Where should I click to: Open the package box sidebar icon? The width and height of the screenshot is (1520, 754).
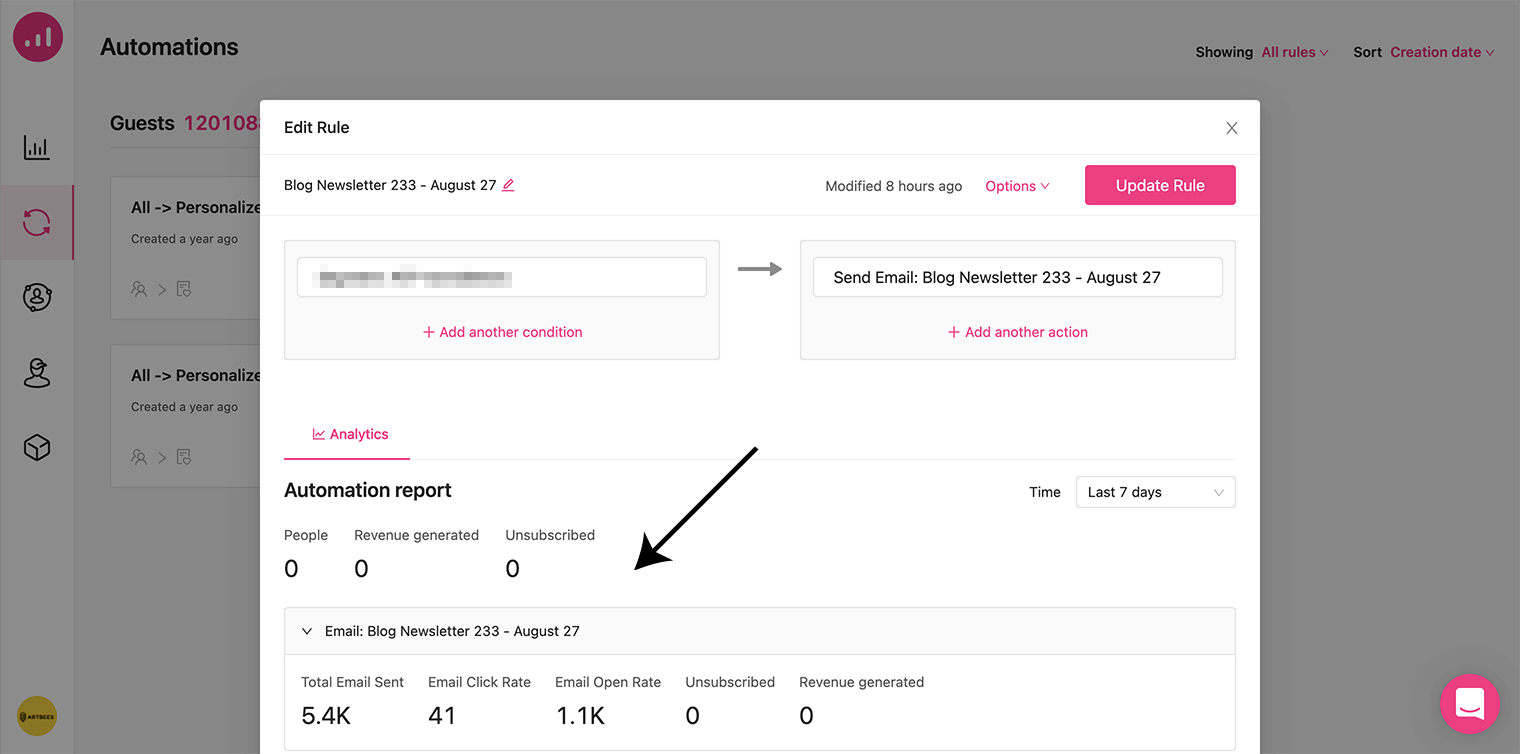point(37,448)
